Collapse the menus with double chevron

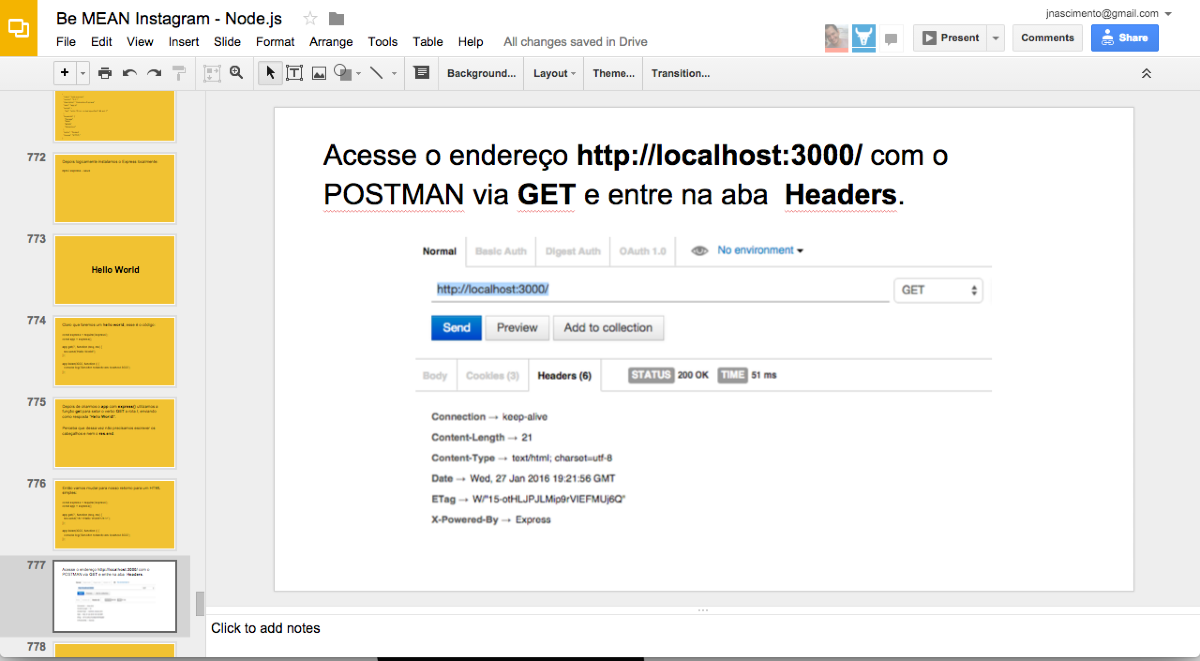click(1147, 73)
